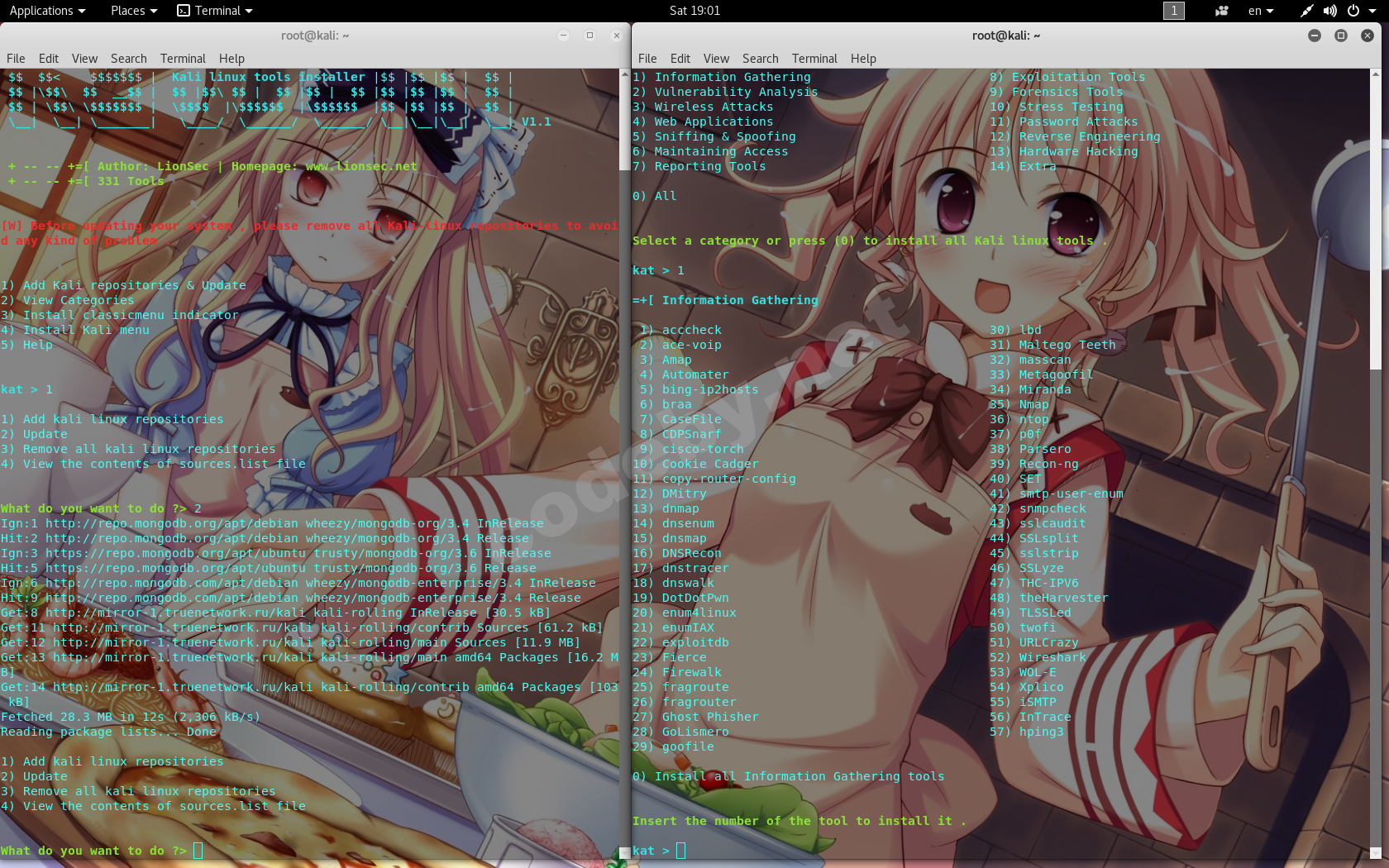Open the 'en' keyboard layout dropdown

click(1261, 11)
